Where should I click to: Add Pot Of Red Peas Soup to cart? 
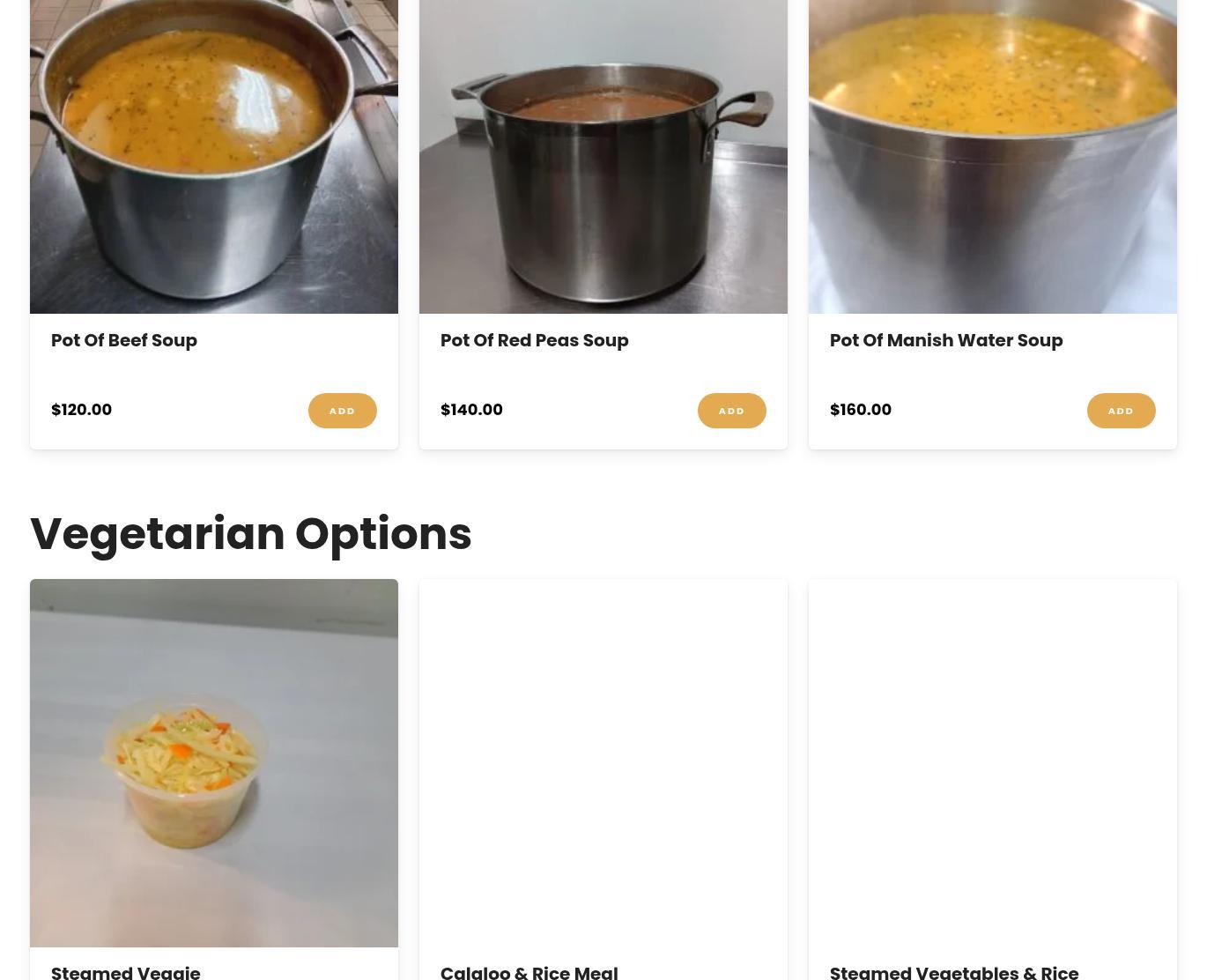(x=732, y=411)
